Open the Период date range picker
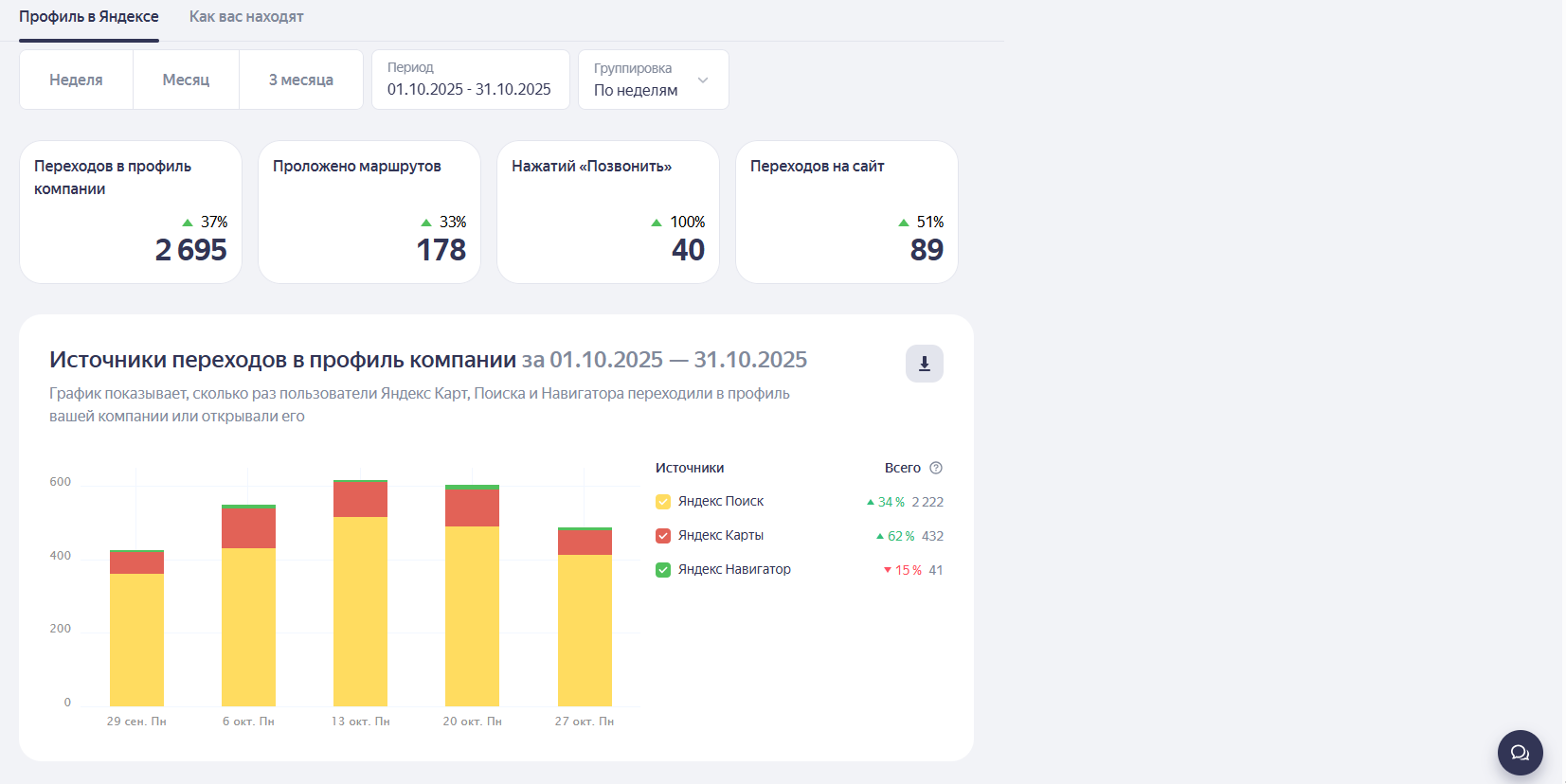 click(x=471, y=80)
